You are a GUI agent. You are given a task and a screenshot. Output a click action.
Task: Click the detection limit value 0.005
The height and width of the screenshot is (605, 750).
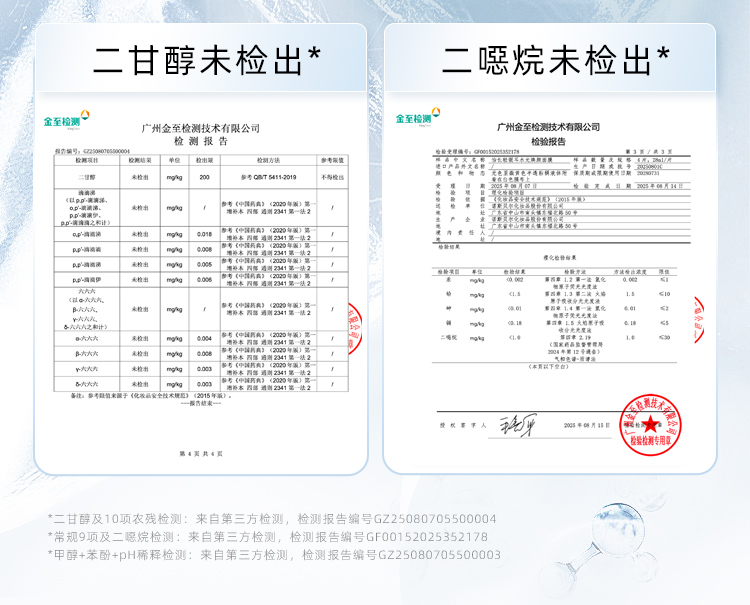(204, 264)
